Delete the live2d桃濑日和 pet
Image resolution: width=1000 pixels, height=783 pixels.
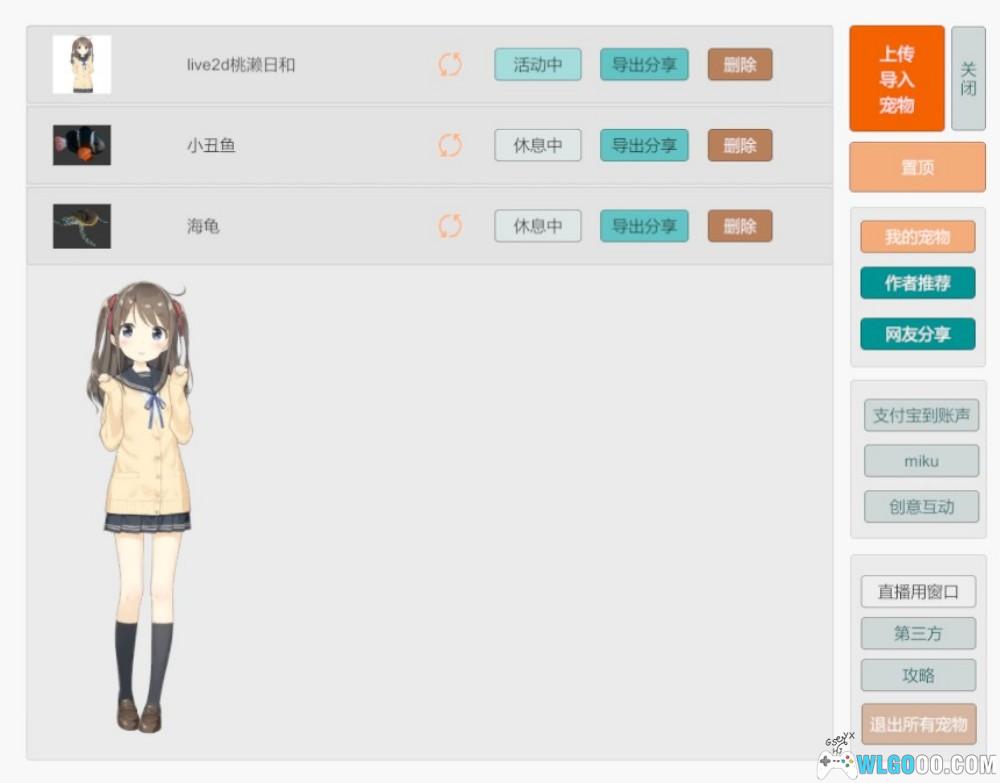(740, 65)
